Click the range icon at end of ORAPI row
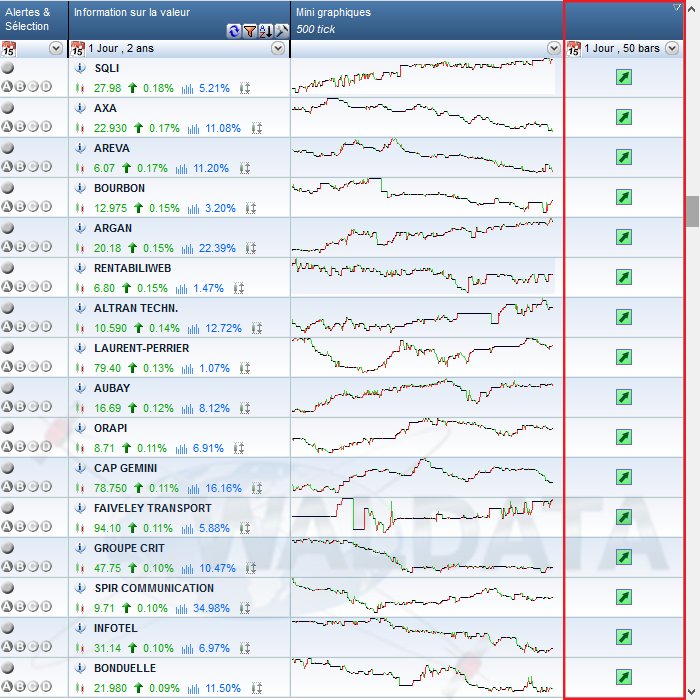 [x=239, y=448]
